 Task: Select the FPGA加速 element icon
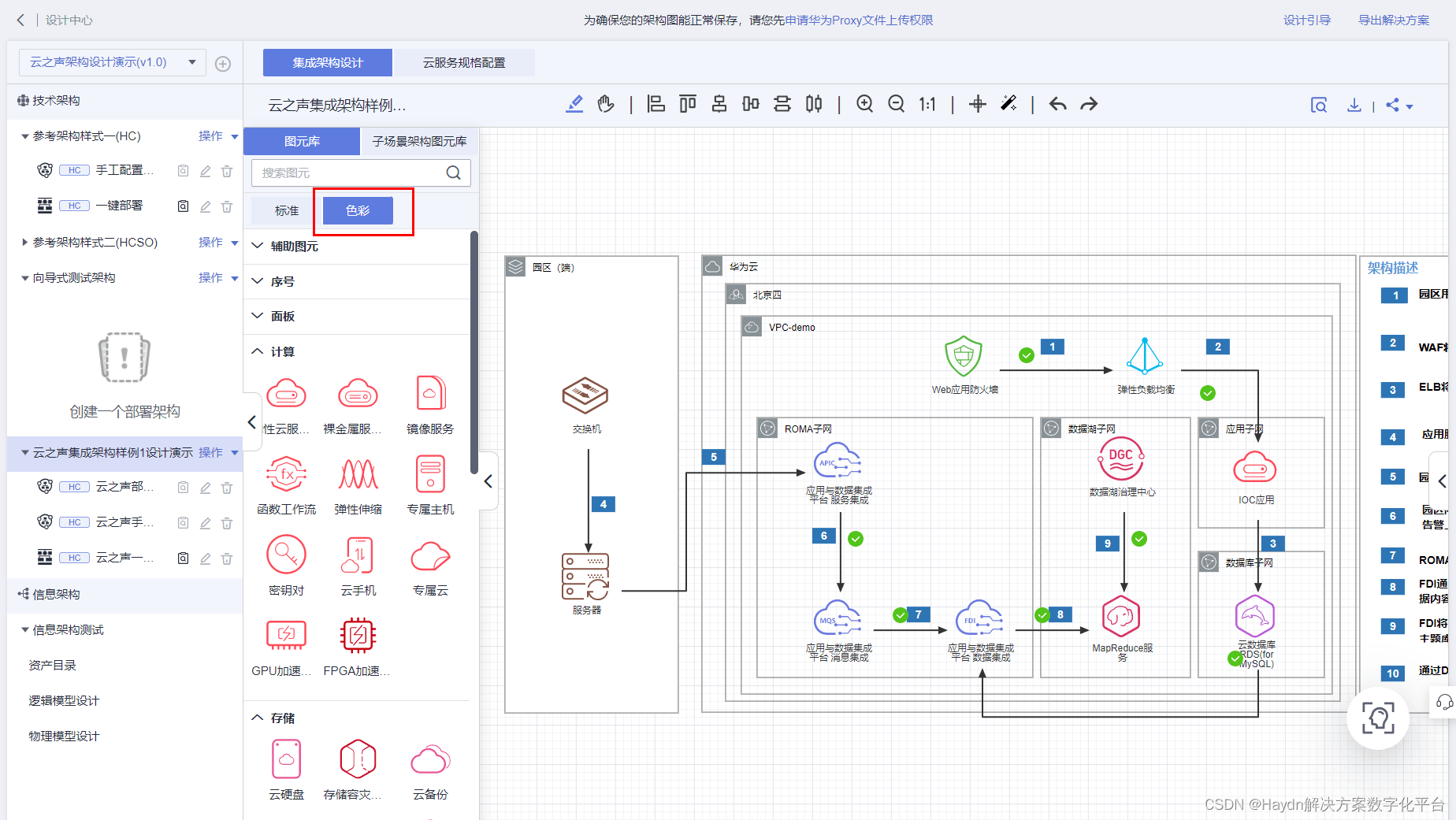[358, 636]
